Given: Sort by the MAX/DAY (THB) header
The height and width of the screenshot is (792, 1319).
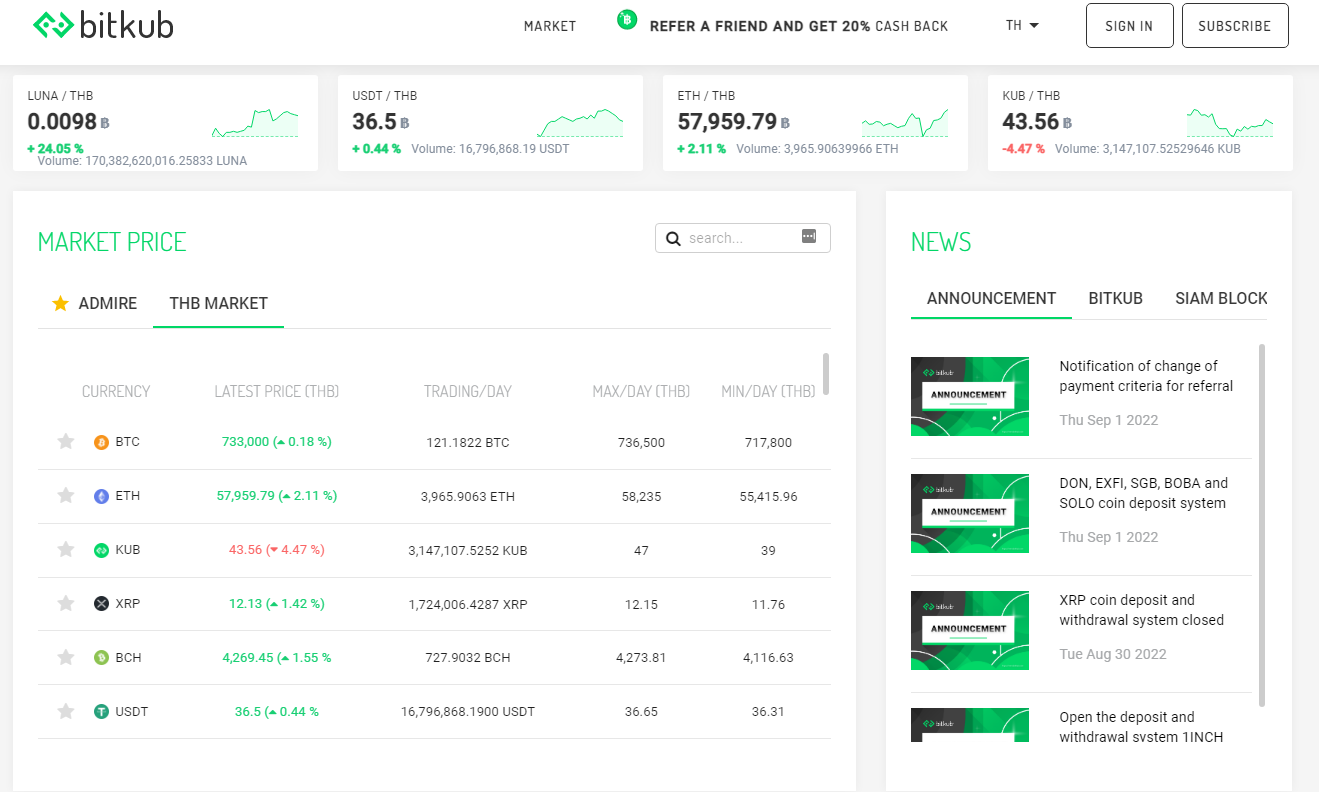Looking at the screenshot, I should [x=641, y=391].
